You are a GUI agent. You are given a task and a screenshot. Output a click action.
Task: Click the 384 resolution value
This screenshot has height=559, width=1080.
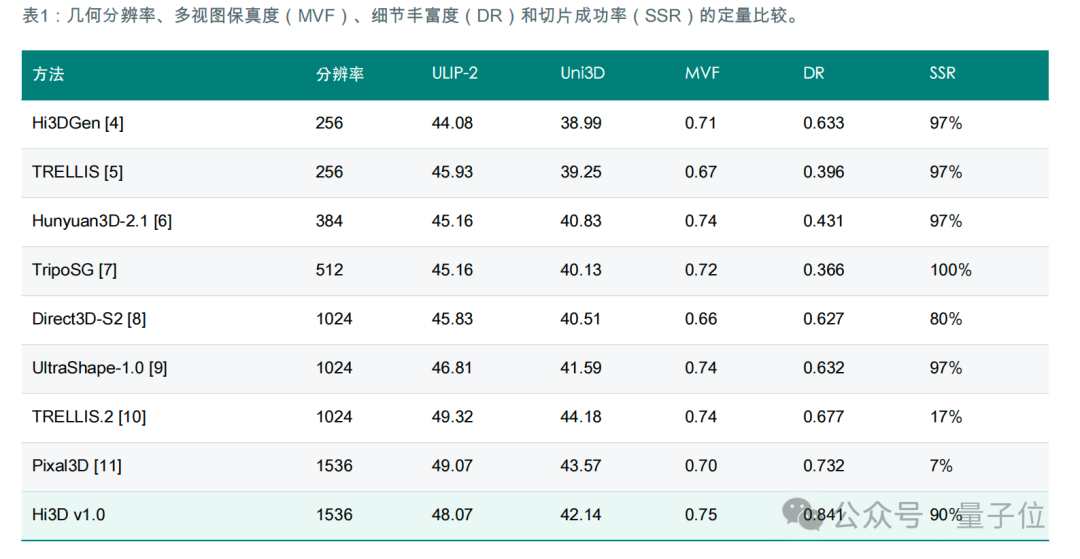[329, 221]
